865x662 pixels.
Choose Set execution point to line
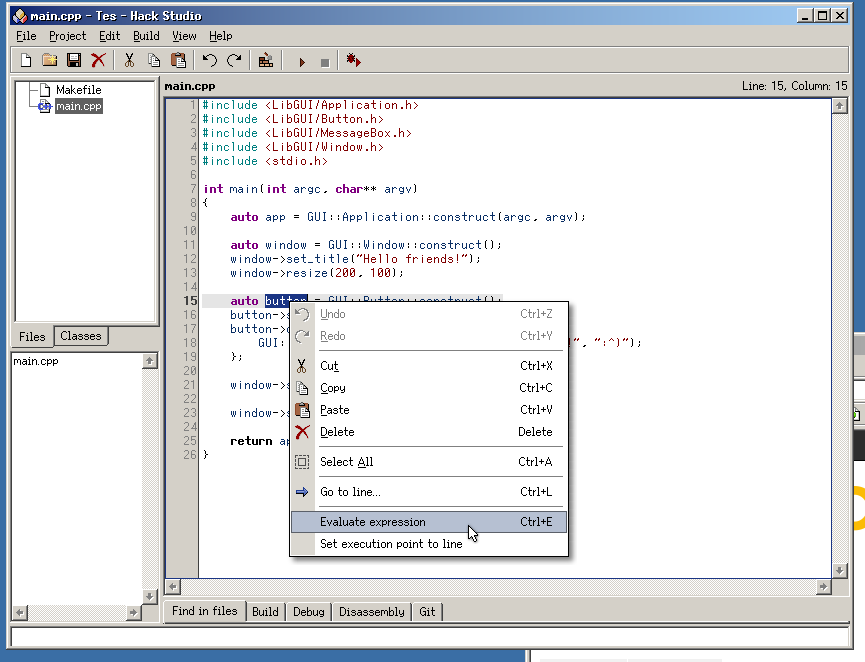[x=429, y=544]
